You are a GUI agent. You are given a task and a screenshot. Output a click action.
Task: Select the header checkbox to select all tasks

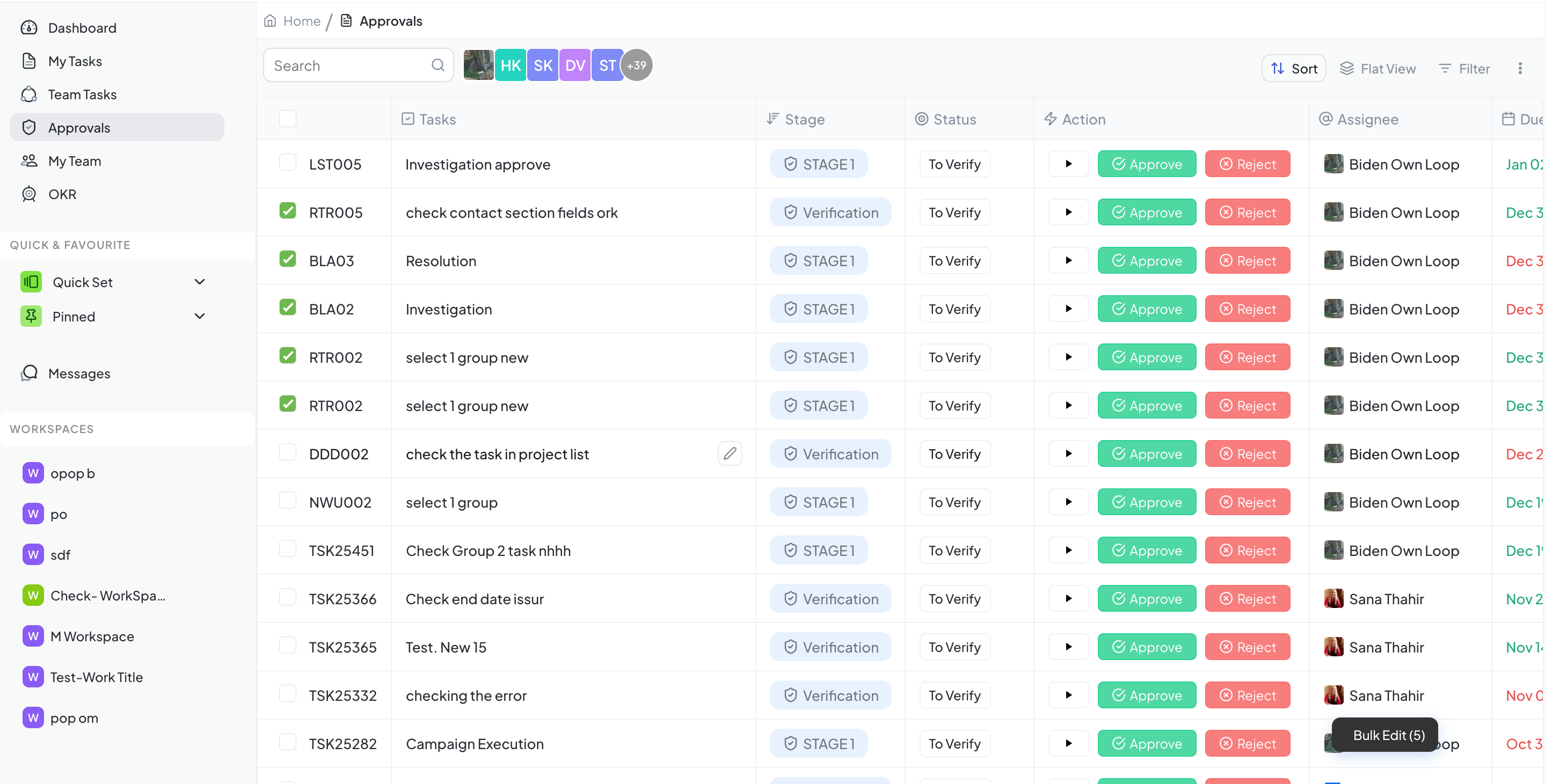[x=288, y=118]
